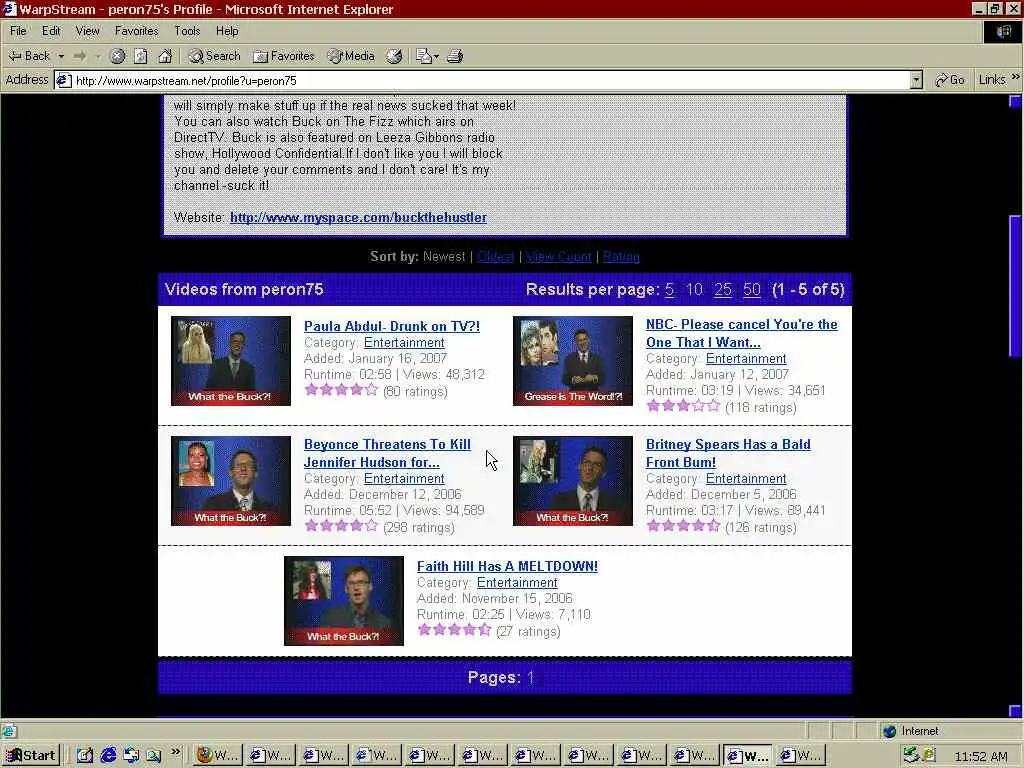Click the star rating for the Faith Hill video

(454, 630)
